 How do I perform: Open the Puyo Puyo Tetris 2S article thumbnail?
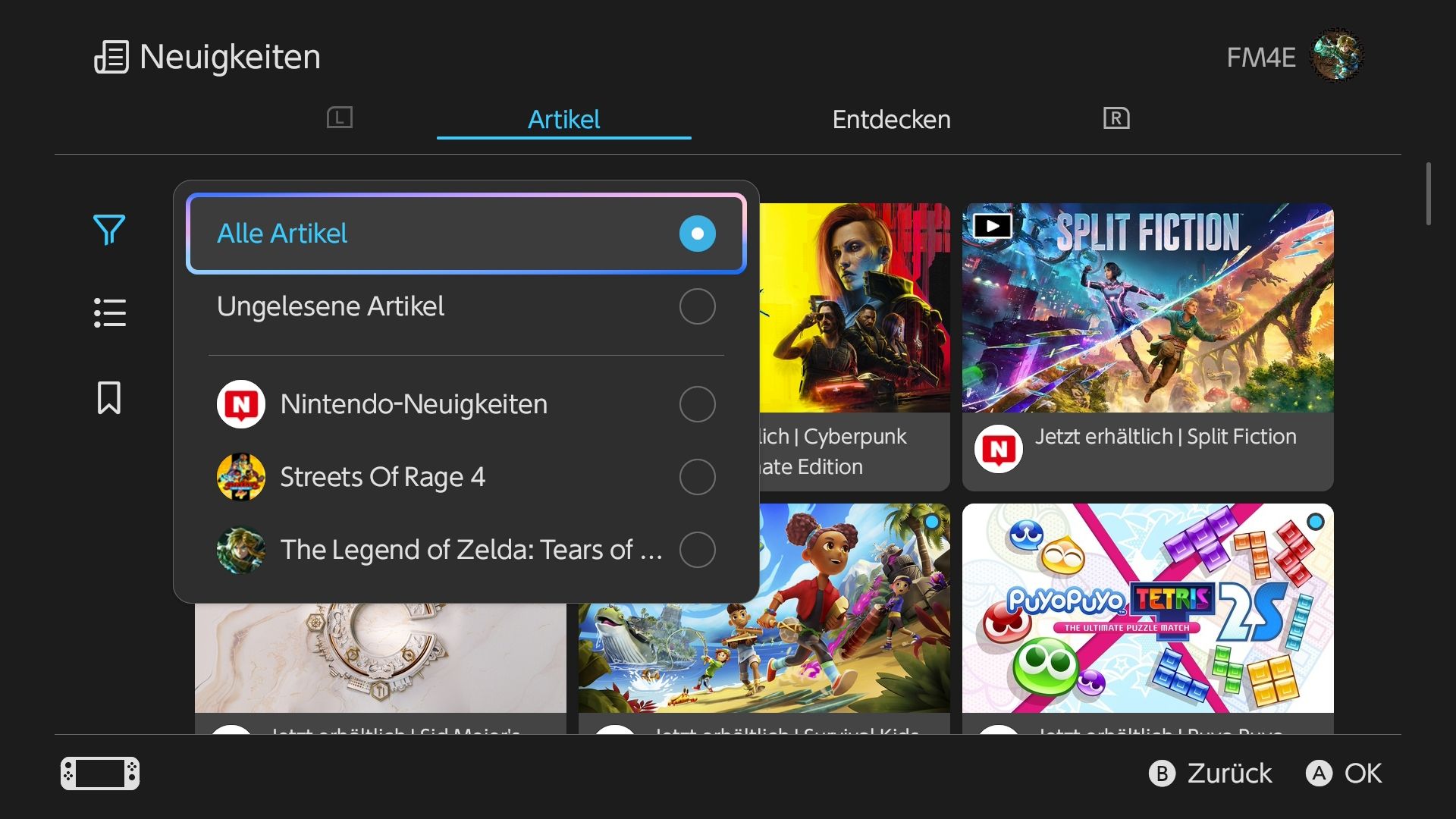1148,608
